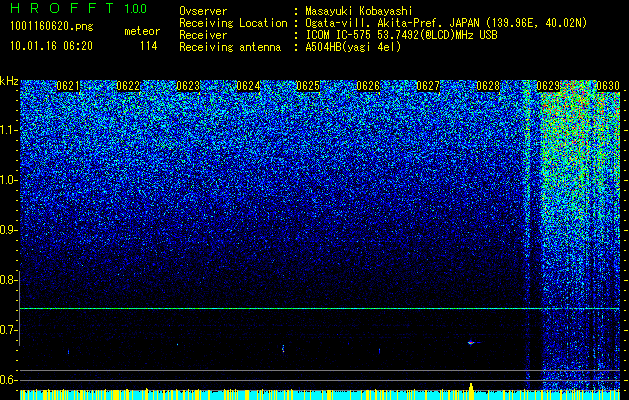Click the Ogata-vill. Akita-Pref. JAPAN location text
Image resolution: width=629 pixels, height=400 pixels.
[x=446, y=23]
